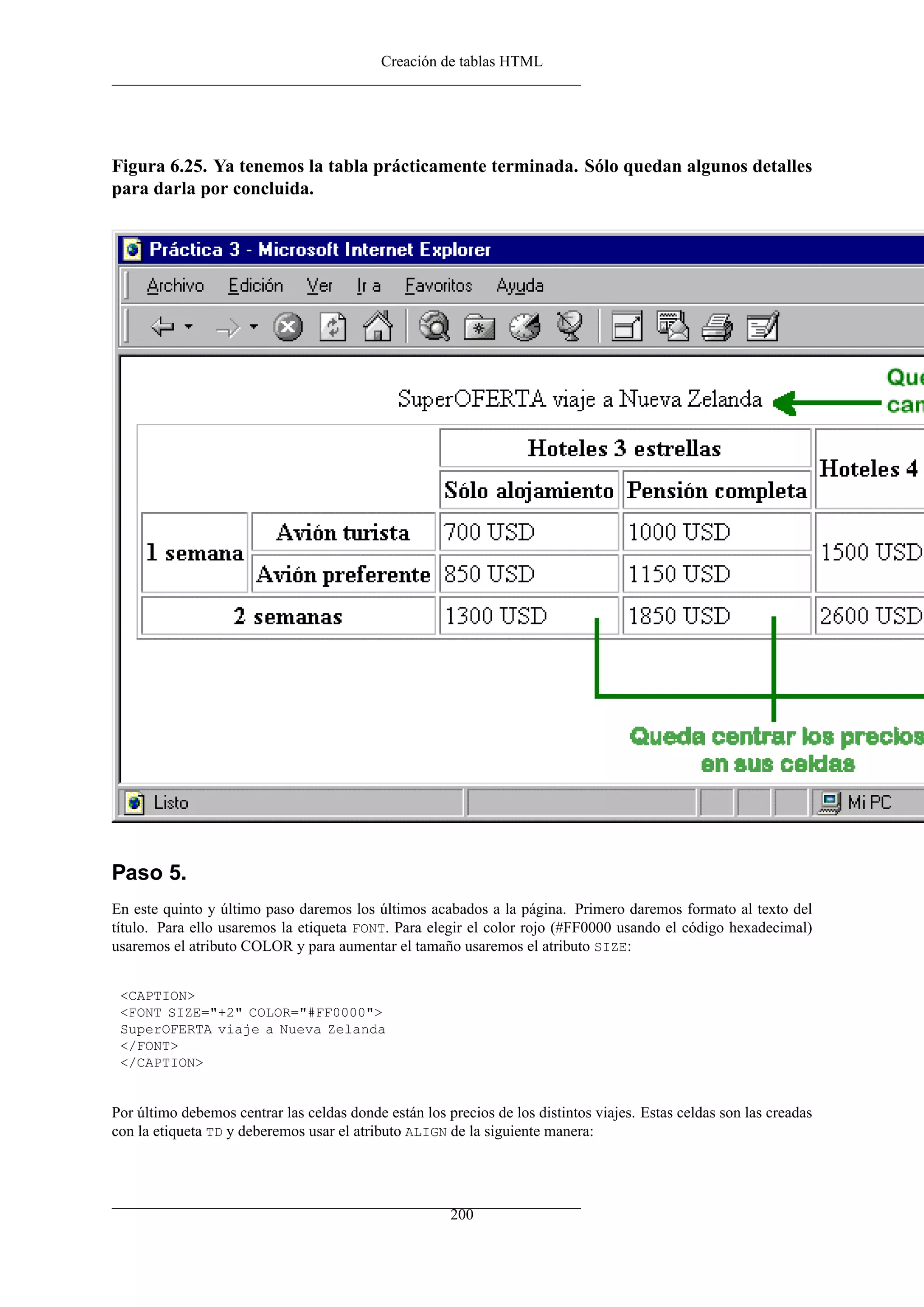This screenshot has width=924, height=1307.
Task: Click the Sólo alojamiento header cell
Action: (x=529, y=490)
